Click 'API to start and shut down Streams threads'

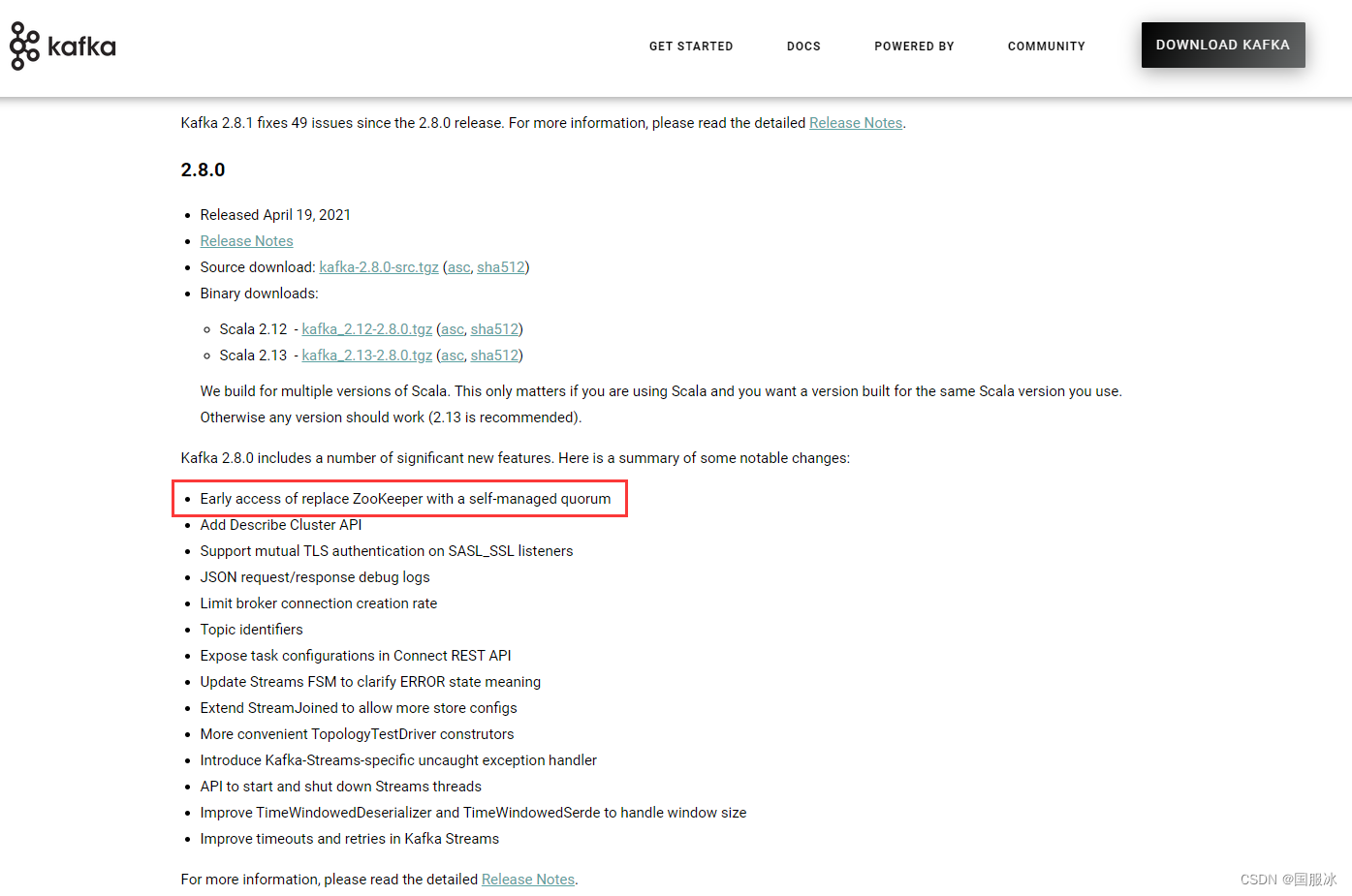pos(341,787)
